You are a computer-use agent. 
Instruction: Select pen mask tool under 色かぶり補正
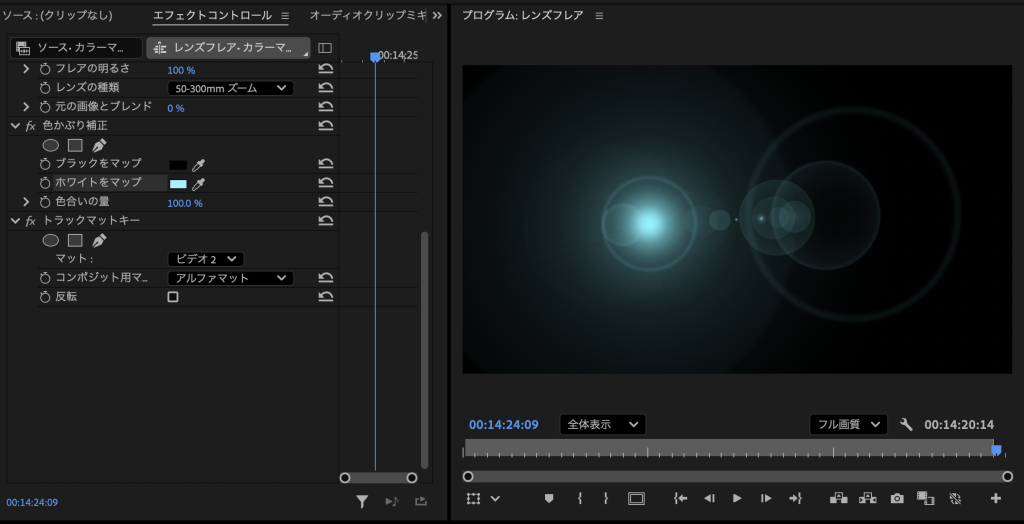point(99,145)
